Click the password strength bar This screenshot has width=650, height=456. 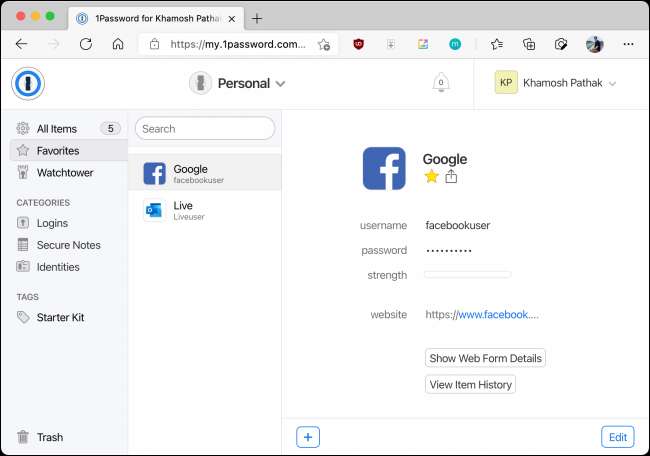coord(468,274)
